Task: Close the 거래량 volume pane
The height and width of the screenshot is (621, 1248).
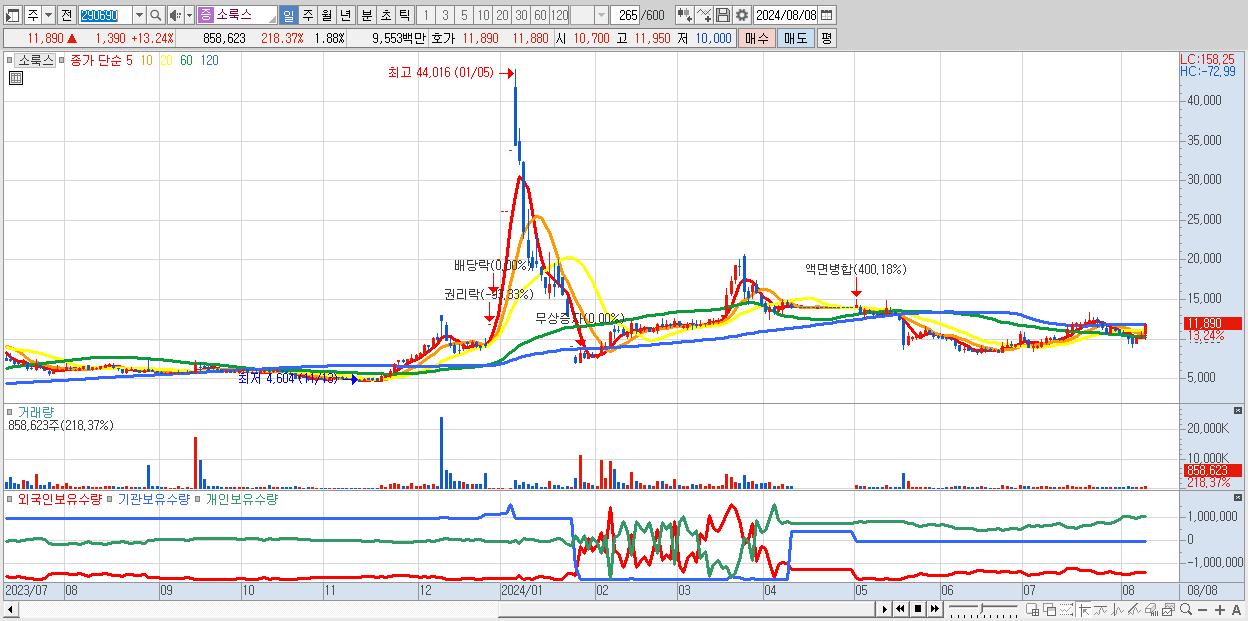Action: (x=1240, y=411)
